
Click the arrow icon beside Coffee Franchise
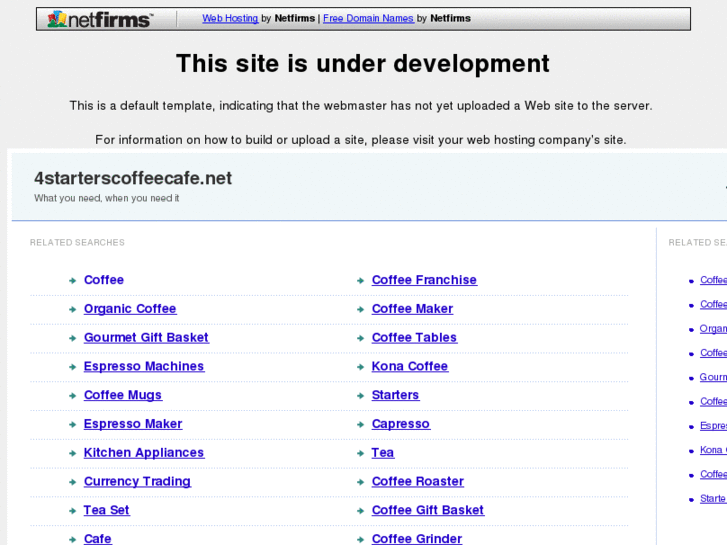360,281
